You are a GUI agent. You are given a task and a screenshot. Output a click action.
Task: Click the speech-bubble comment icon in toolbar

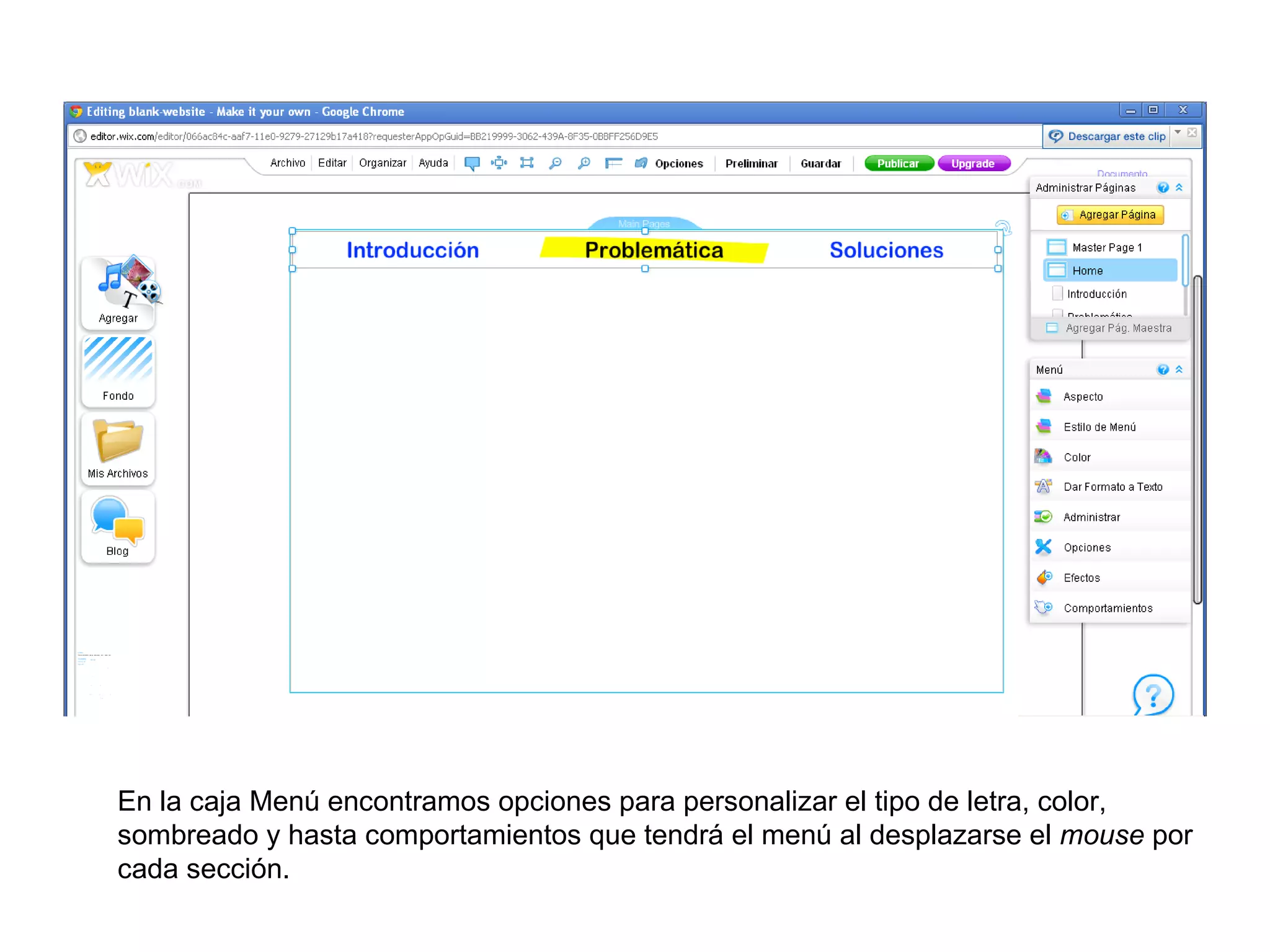tap(472, 164)
